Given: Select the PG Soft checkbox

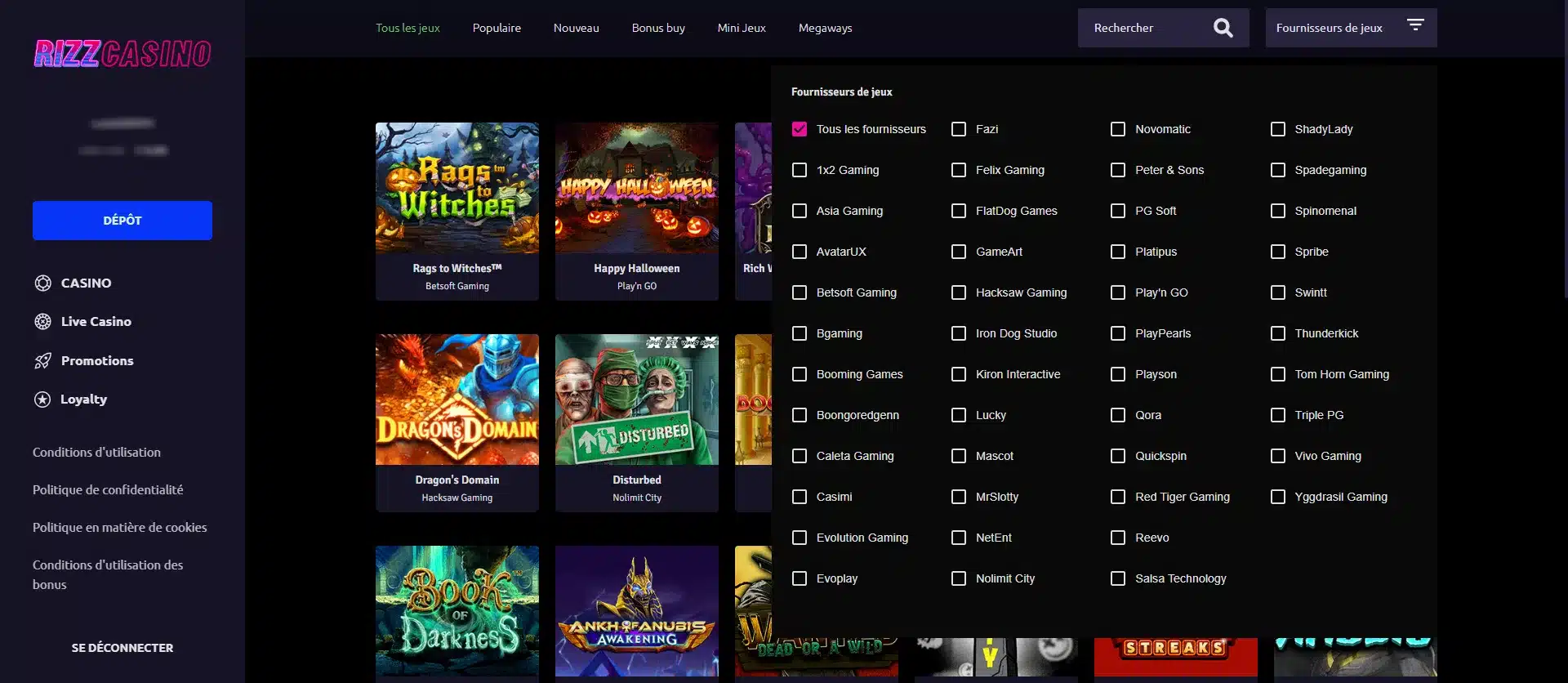Looking at the screenshot, I should click(x=1118, y=211).
